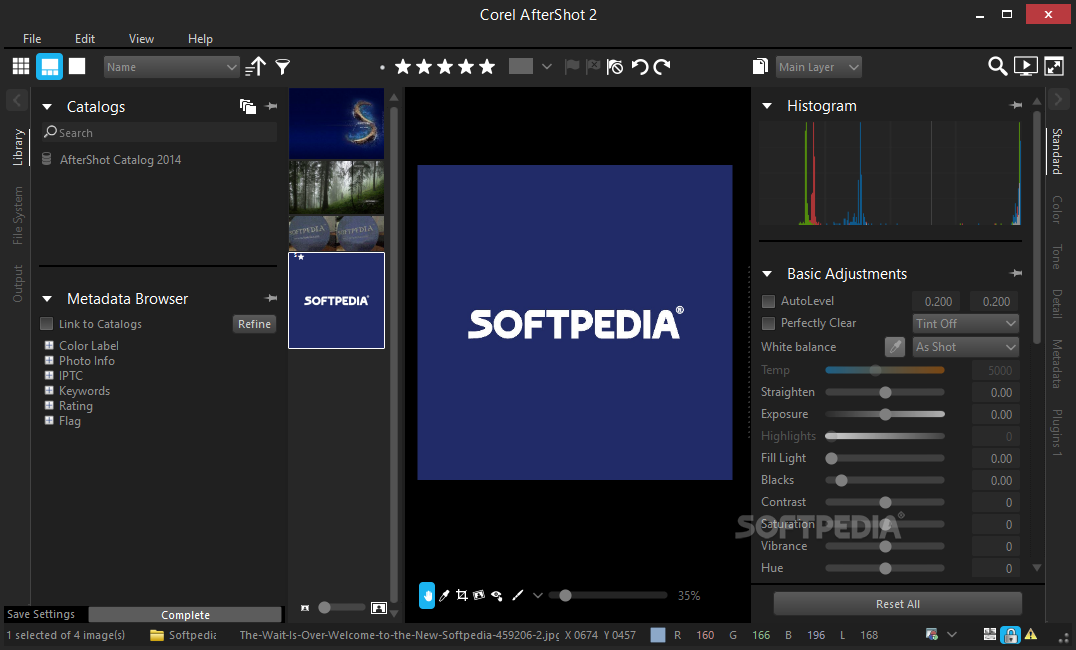The width and height of the screenshot is (1076, 650).
Task: Open the File menu
Action: point(32,38)
